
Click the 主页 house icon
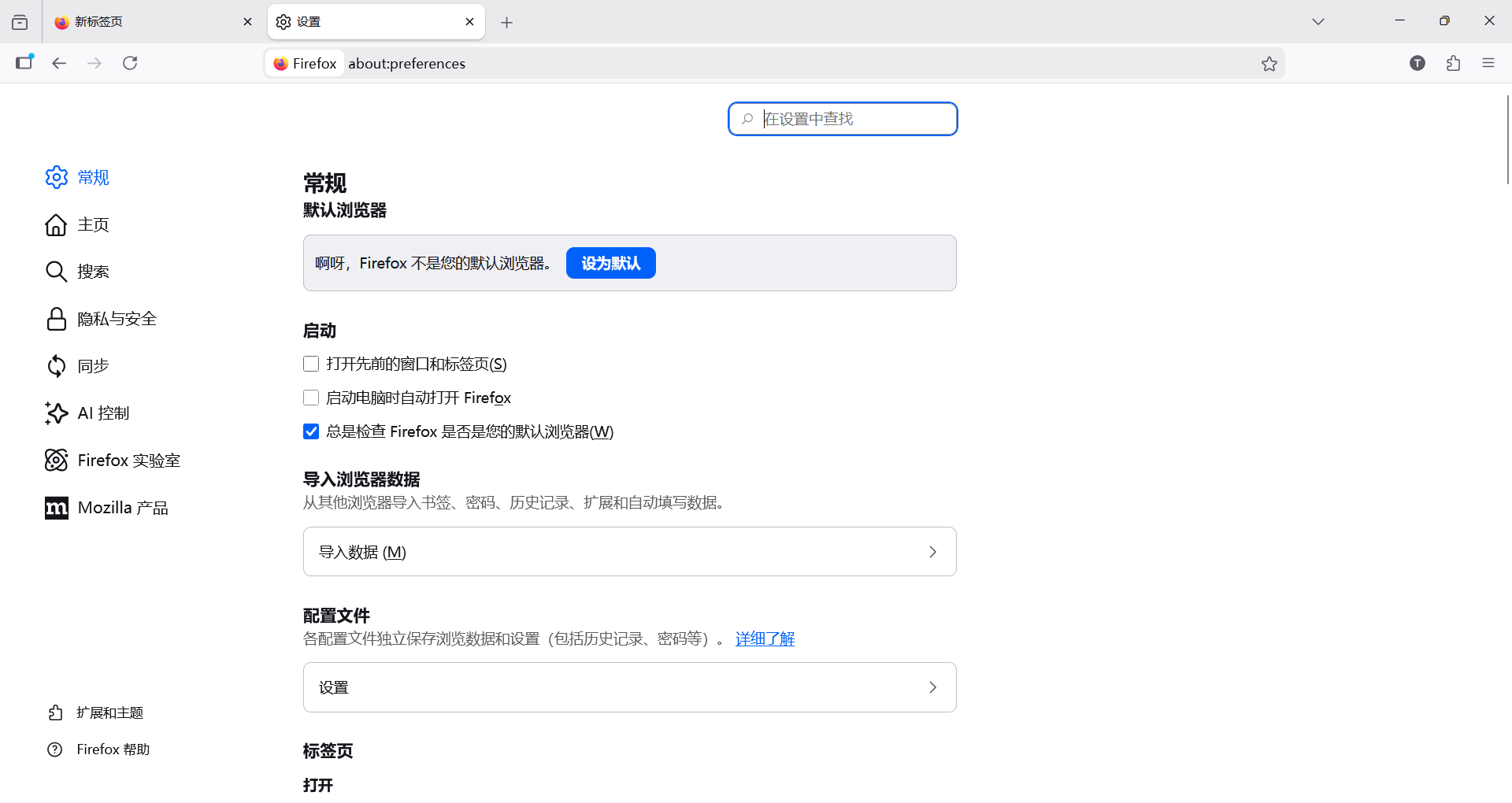point(57,224)
